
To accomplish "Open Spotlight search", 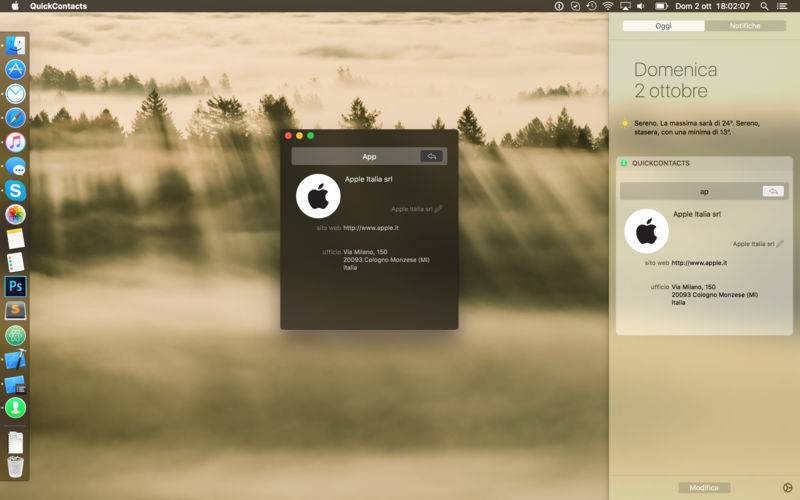I will pos(764,6).
